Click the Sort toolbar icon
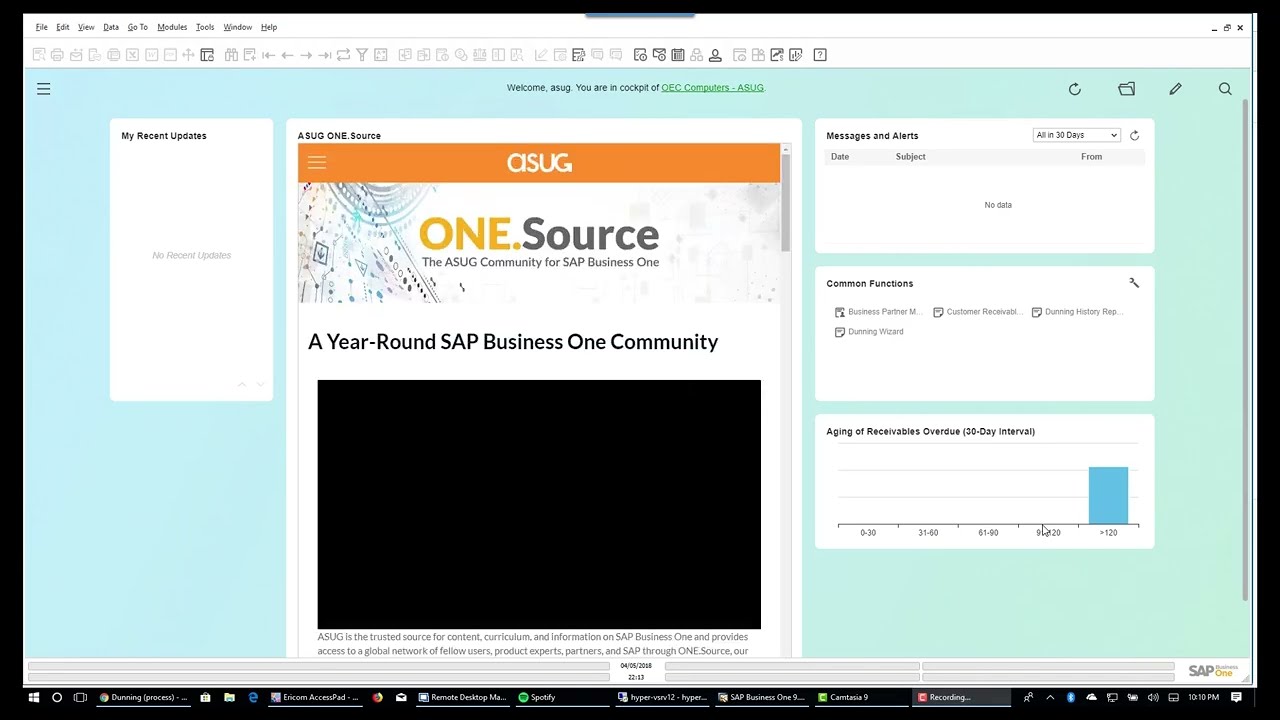 click(x=381, y=55)
